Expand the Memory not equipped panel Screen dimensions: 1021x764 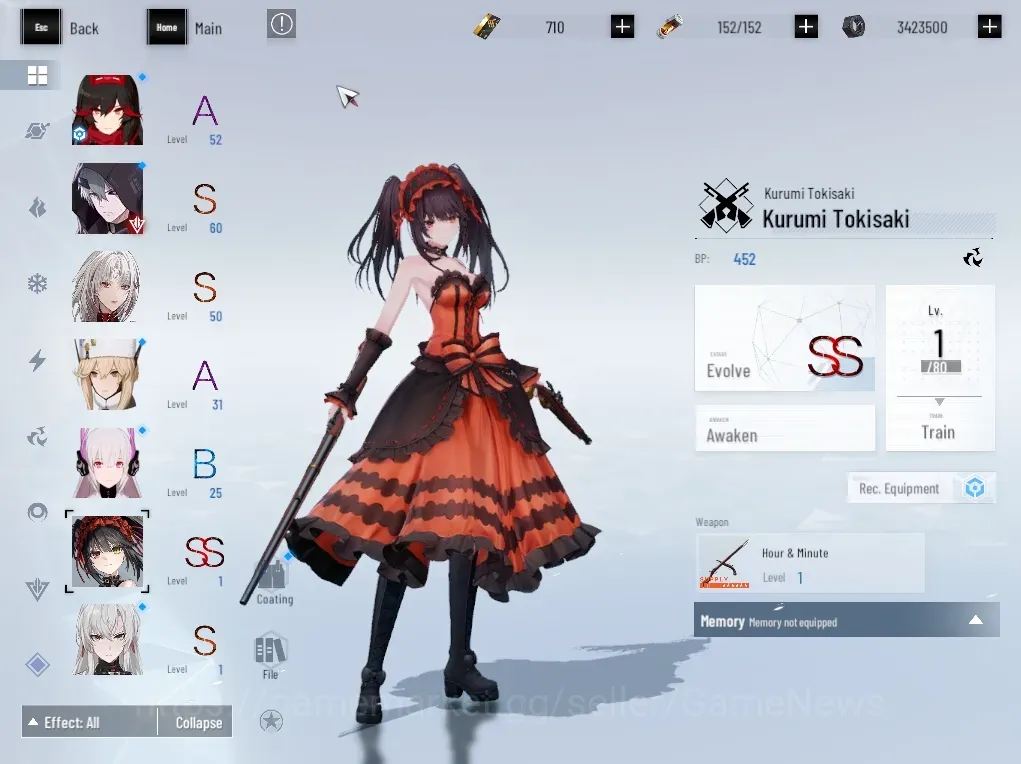846,619
